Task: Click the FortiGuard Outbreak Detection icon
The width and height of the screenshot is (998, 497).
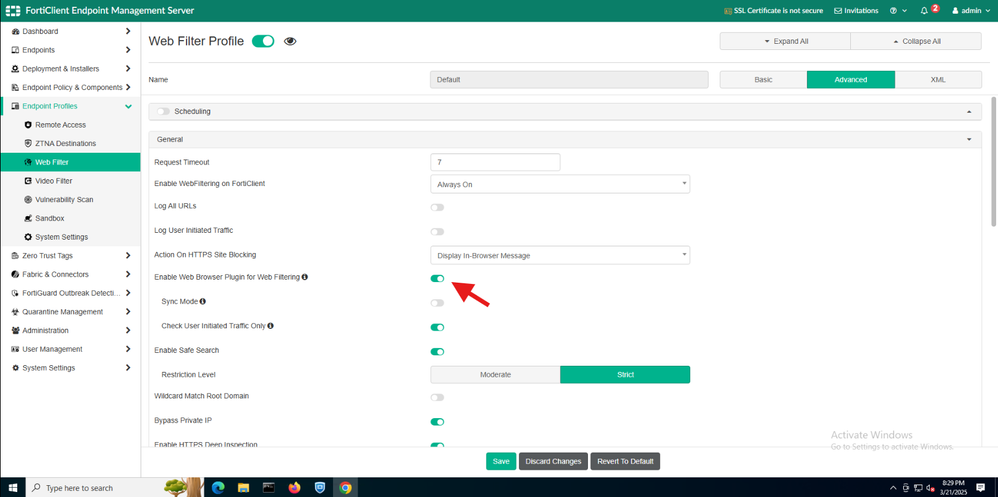Action: [x=15, y=293]
